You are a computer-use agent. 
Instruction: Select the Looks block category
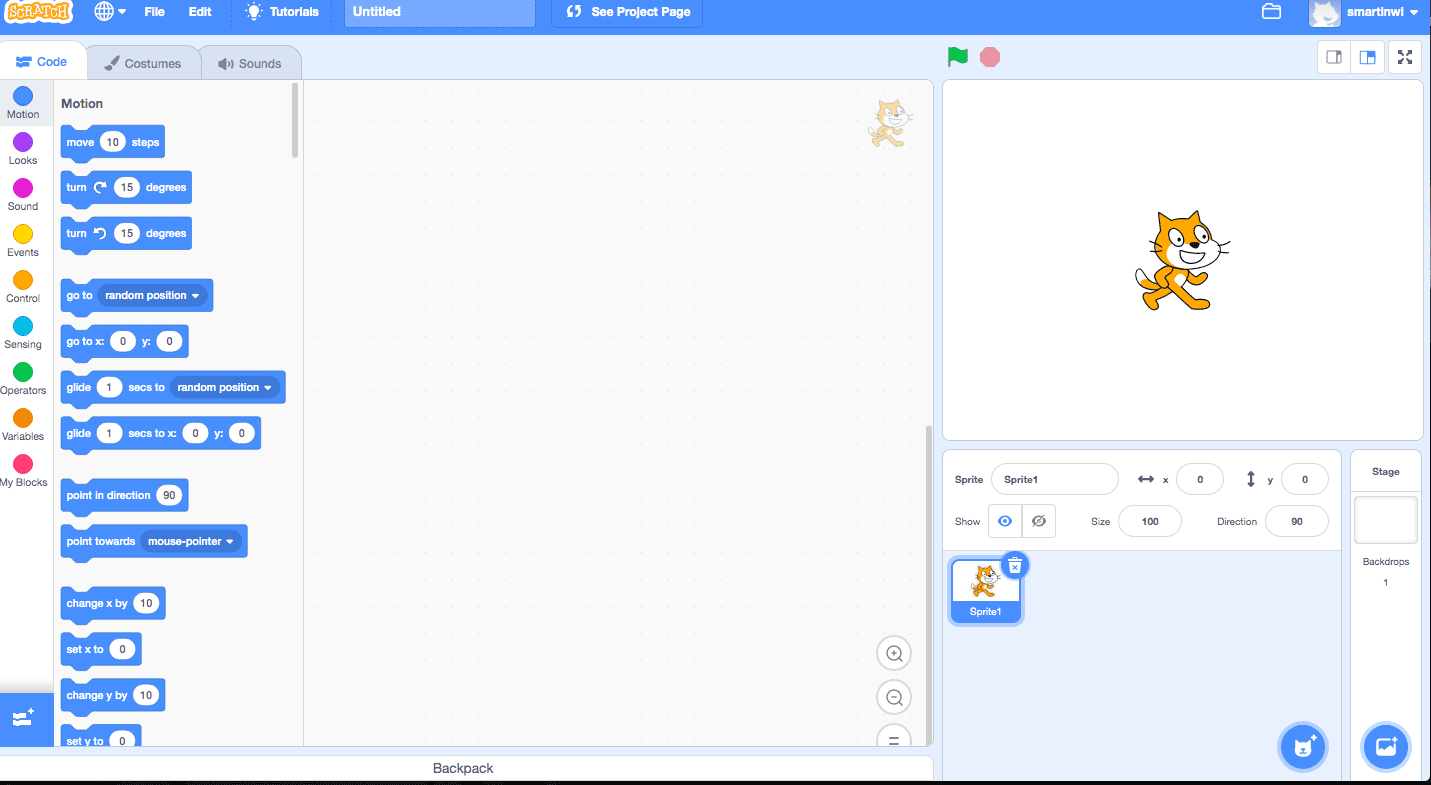[23, 149]
